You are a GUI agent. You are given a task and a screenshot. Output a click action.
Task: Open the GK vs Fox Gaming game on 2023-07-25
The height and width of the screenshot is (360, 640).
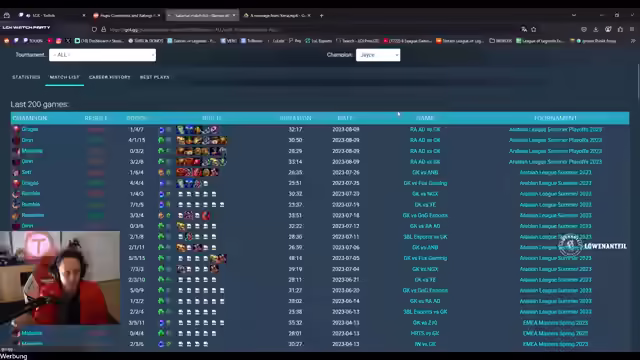click(425, 183)
